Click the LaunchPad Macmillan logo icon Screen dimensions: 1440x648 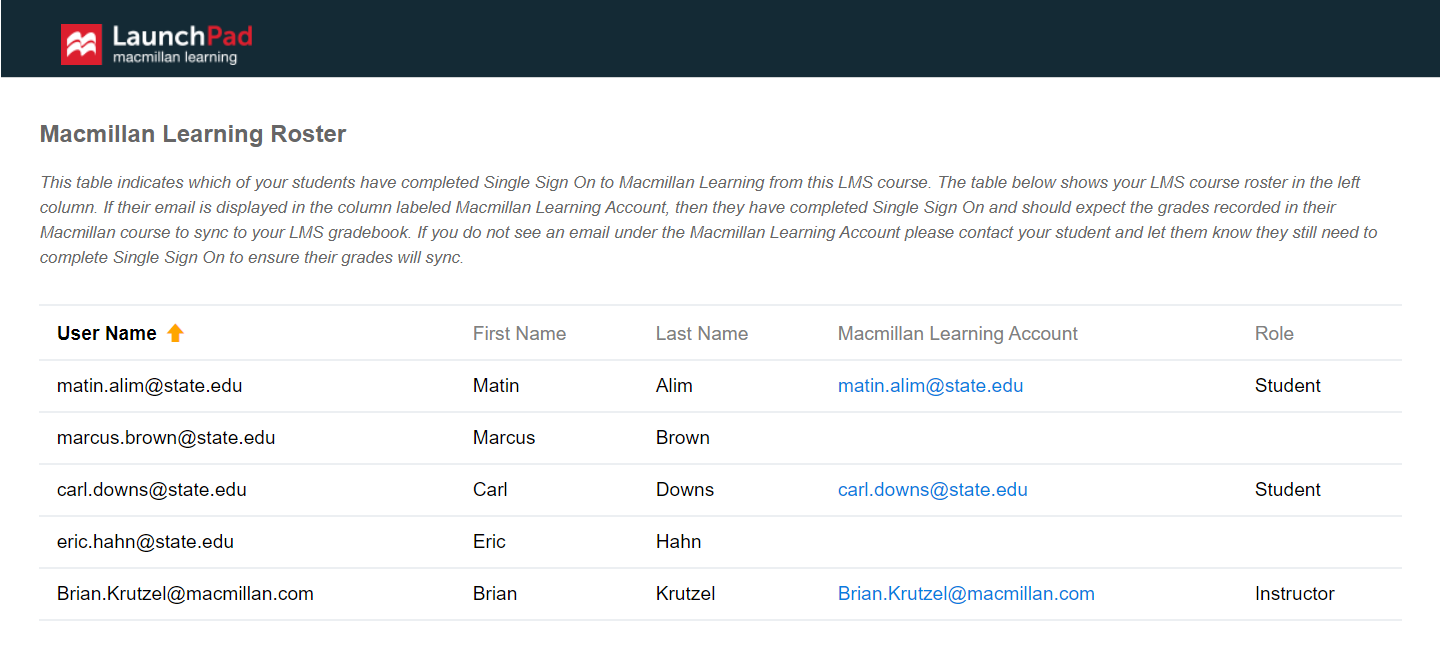[81, 44]
